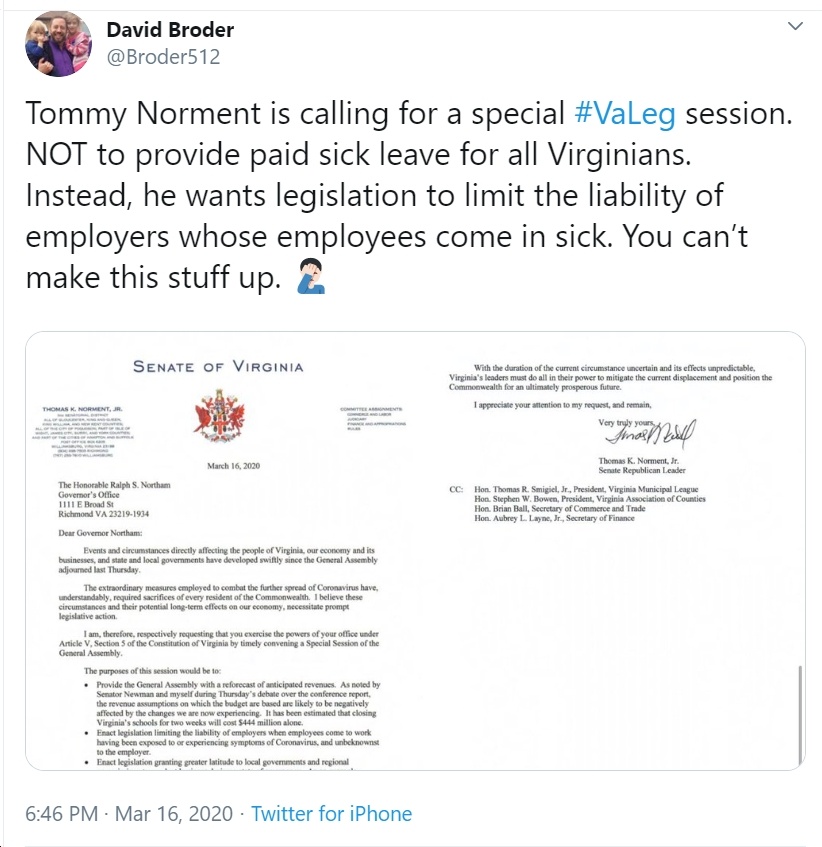
Task: Click the 6:46 PM Mar 16, 2020 timestamp
Action: (129, 814)
